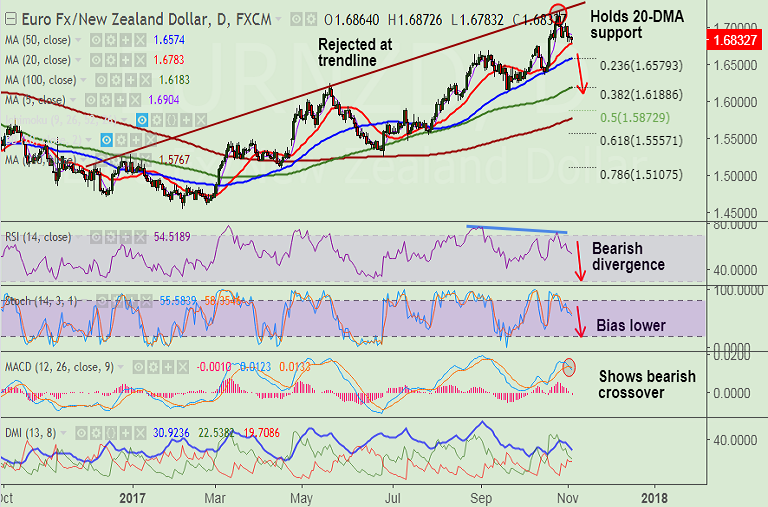768x507 pixels.
Task: Click the 'Bias lower' annotation text
Action: coord(631,326)
